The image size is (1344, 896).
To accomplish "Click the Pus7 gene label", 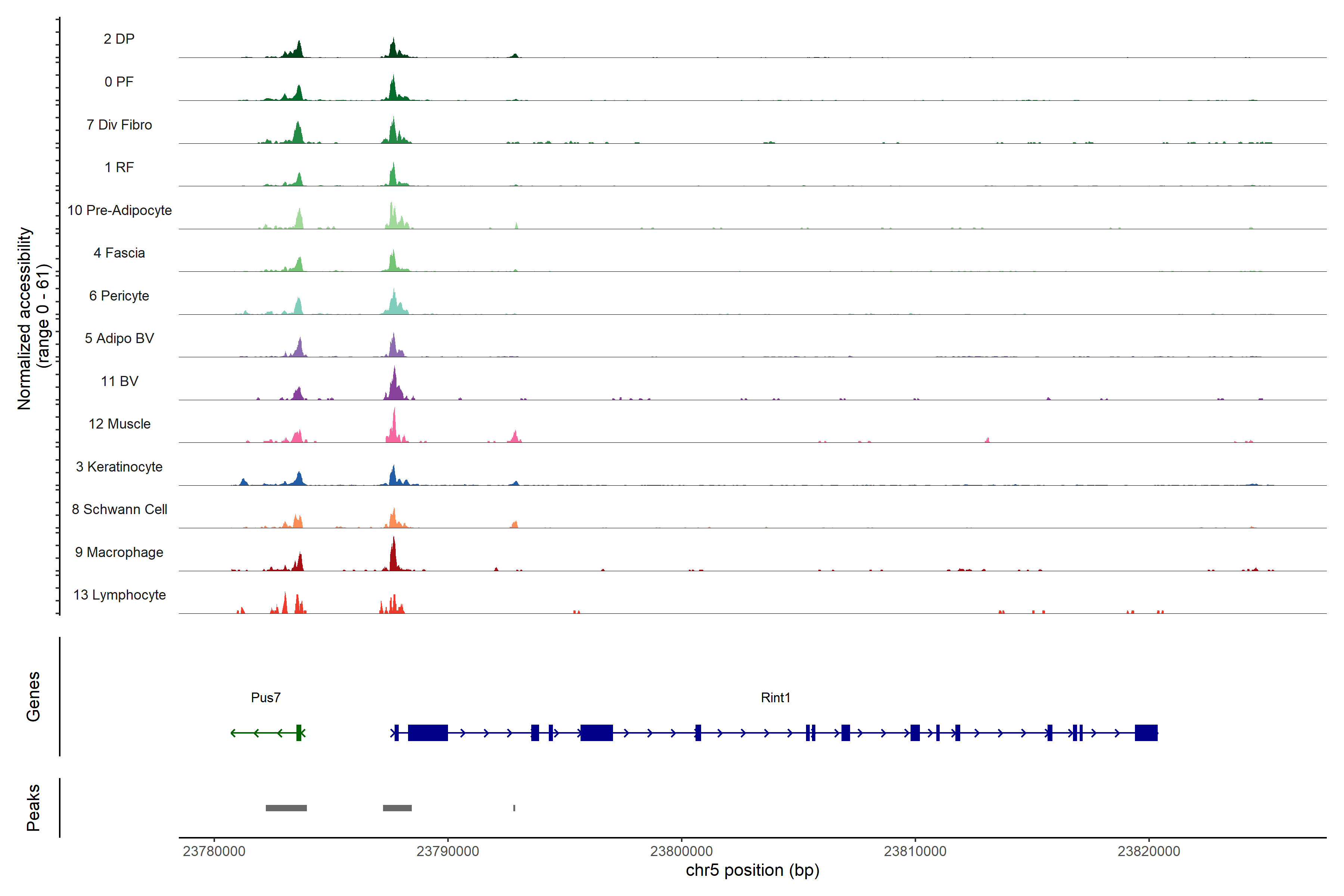I will pos(266,698).
